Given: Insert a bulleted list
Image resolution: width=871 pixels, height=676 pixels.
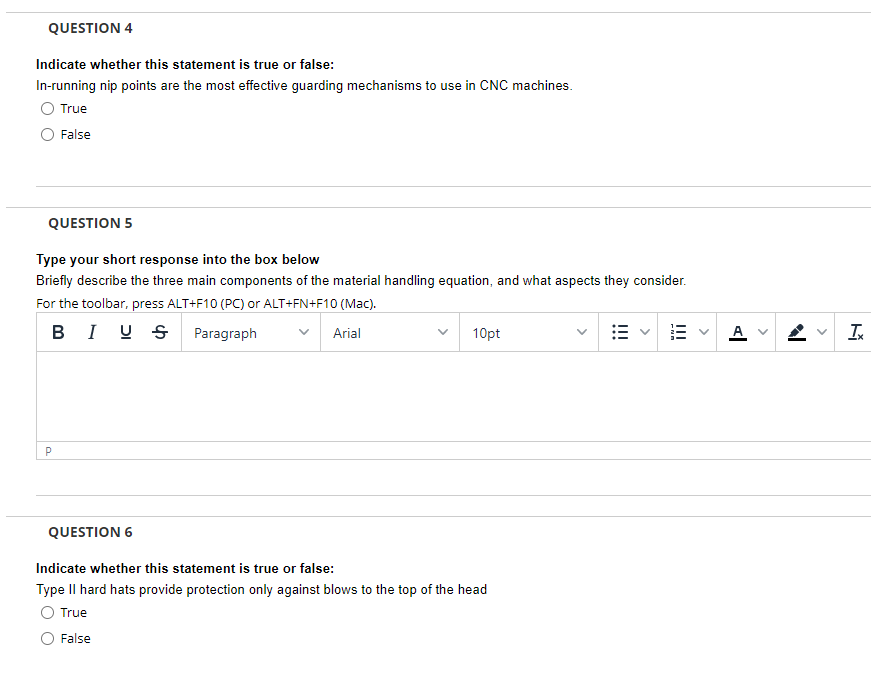Looking at the screenshot, I should pos(620,332).
